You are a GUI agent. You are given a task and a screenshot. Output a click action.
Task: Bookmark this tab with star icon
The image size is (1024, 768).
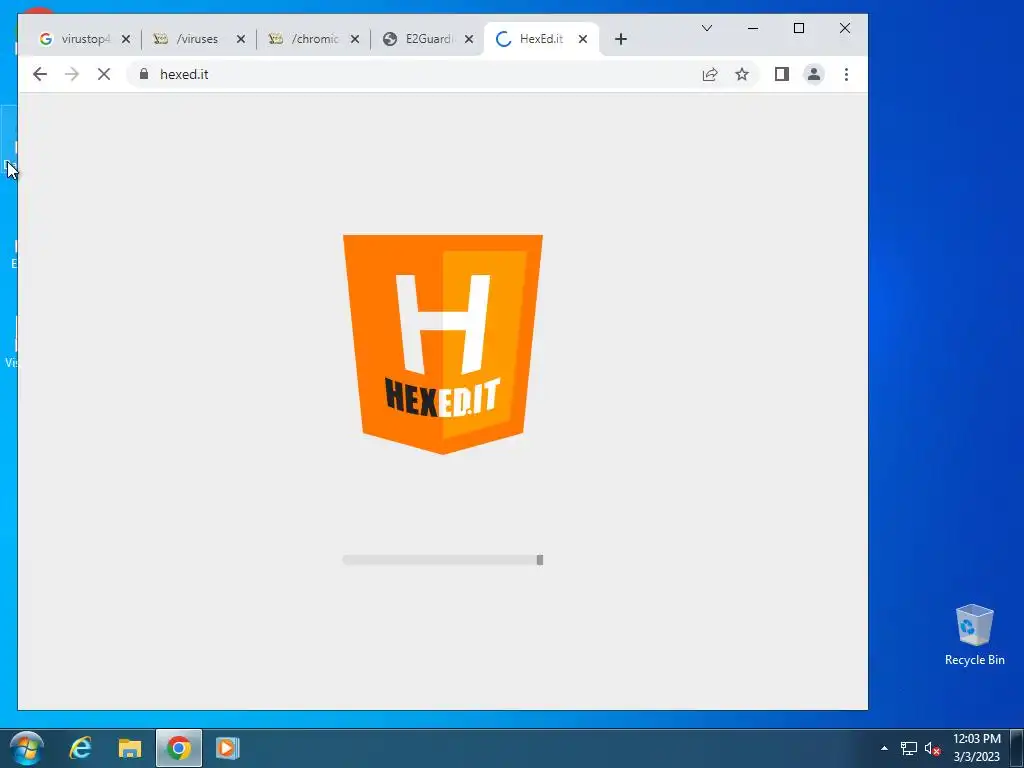point(742,74)
